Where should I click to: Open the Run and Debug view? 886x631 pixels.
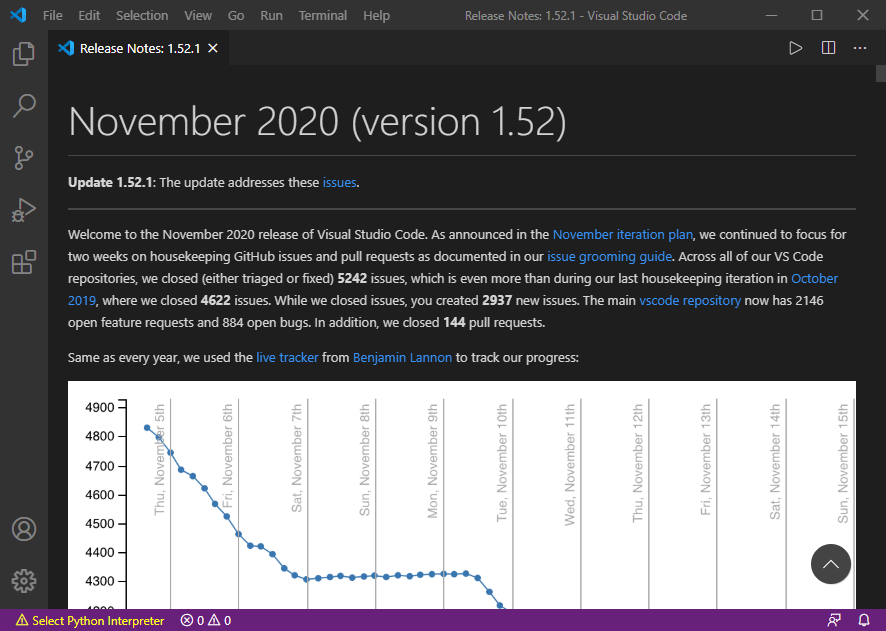point(24,210)
